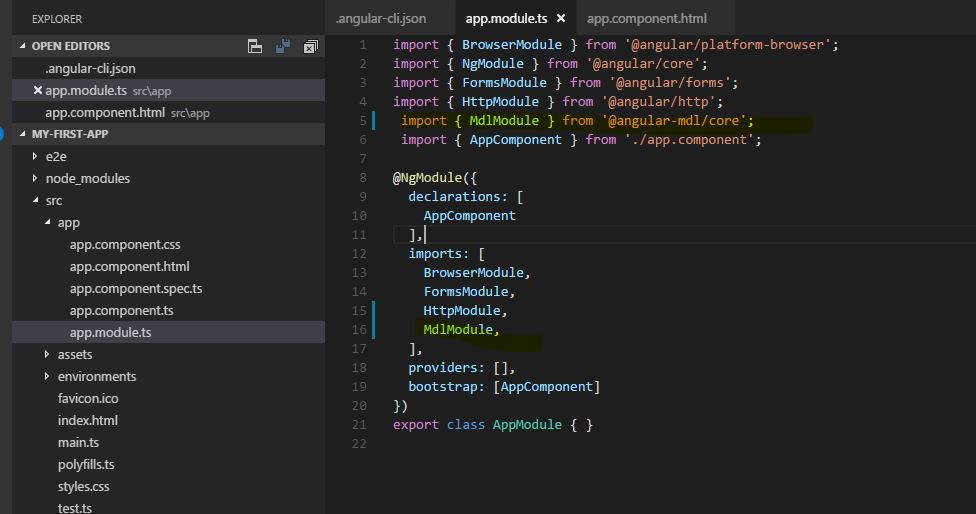The height and width of the screenshot is (514, 976).
Task: Click the blue badge on the left edge
Action: [x=3, y=134]
